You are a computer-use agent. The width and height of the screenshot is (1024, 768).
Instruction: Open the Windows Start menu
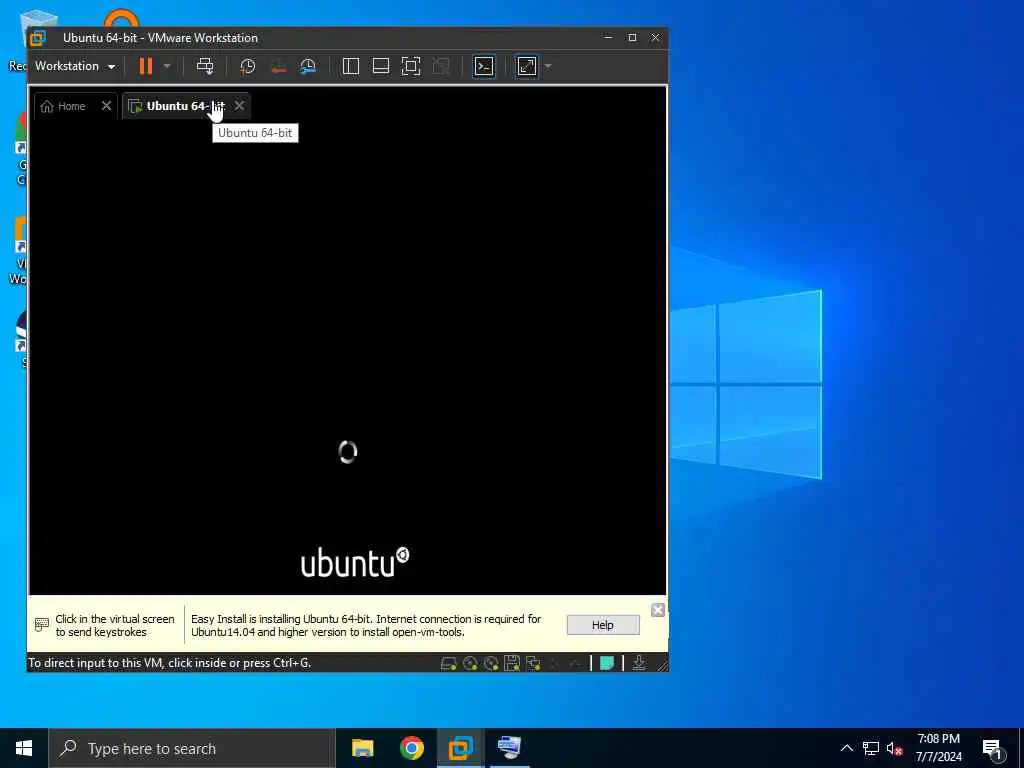(x=24, y=748)
